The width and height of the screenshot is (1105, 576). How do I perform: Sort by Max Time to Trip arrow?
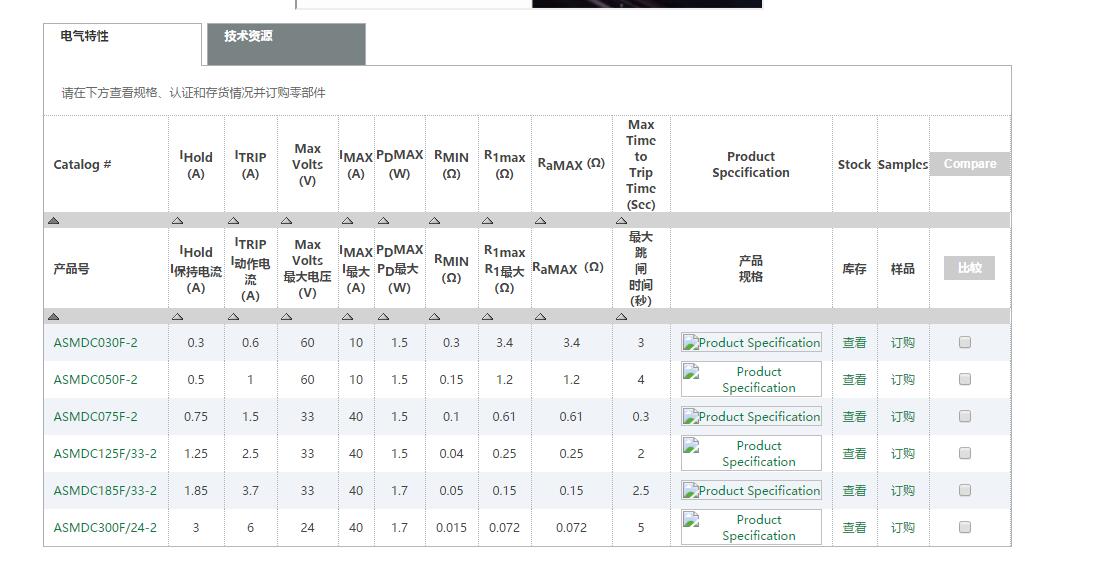click(x=621, y=220)
